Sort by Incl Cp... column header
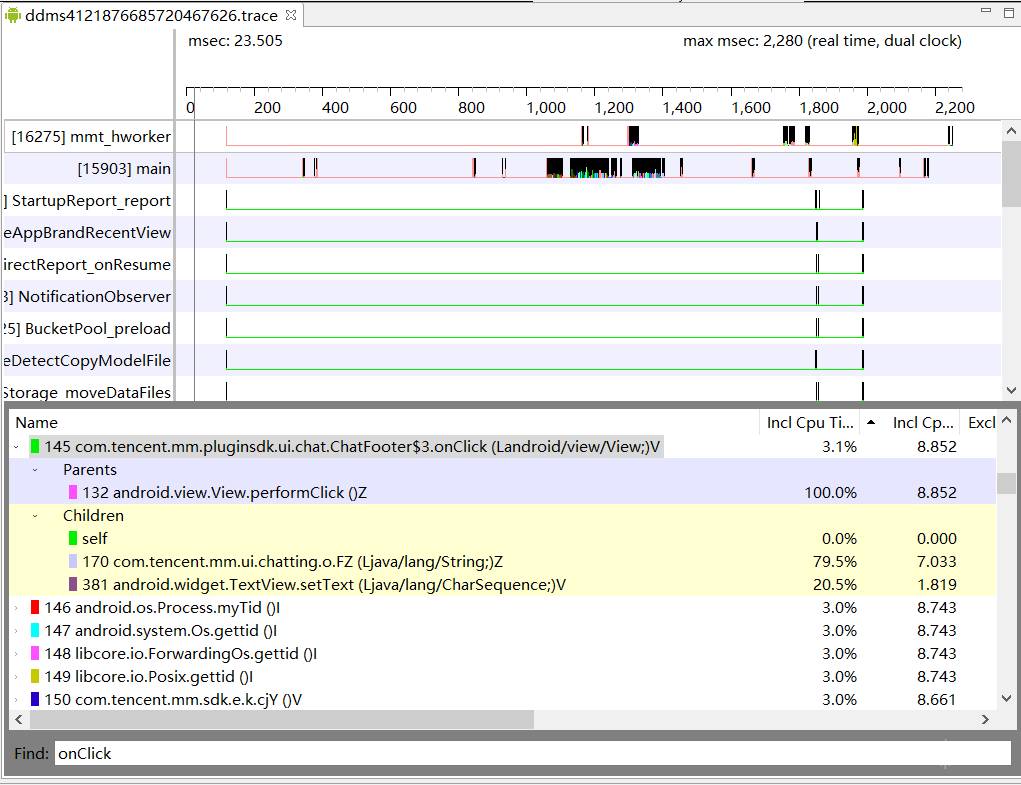 (923, 422)
